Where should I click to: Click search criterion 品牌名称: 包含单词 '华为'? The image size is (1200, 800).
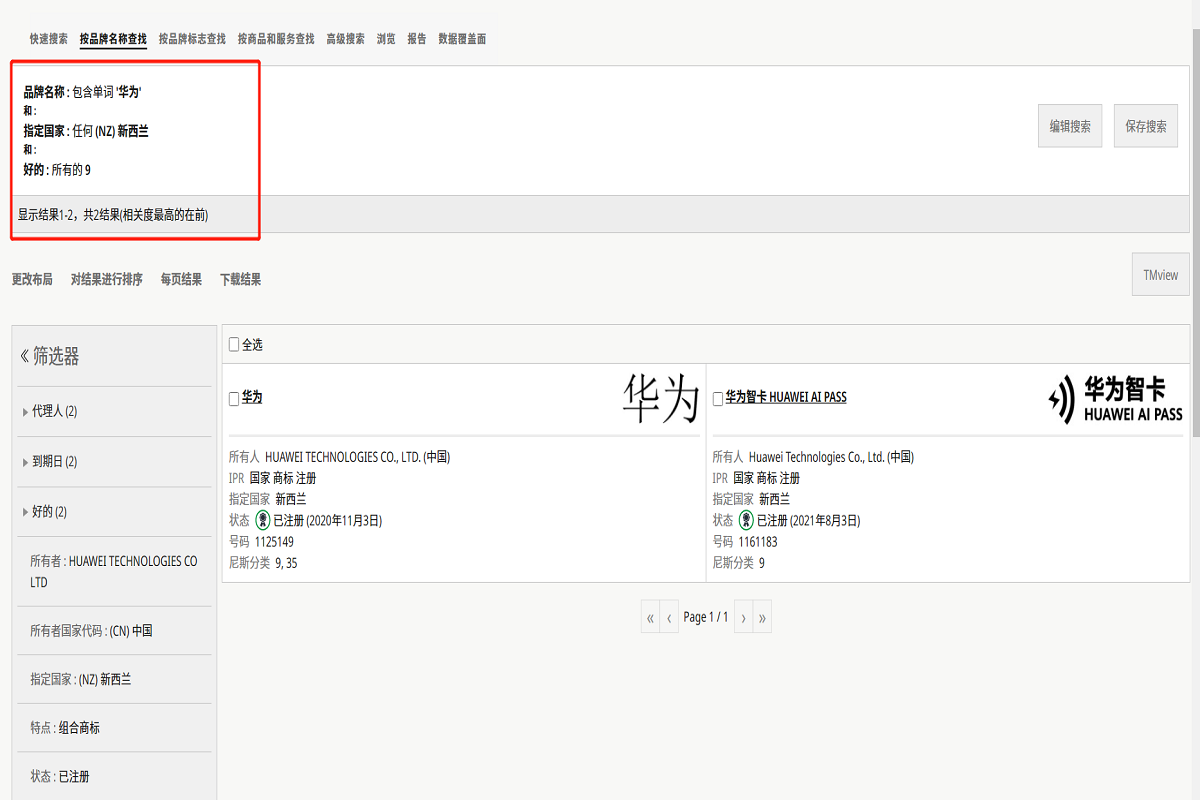[x=83, y=91]
